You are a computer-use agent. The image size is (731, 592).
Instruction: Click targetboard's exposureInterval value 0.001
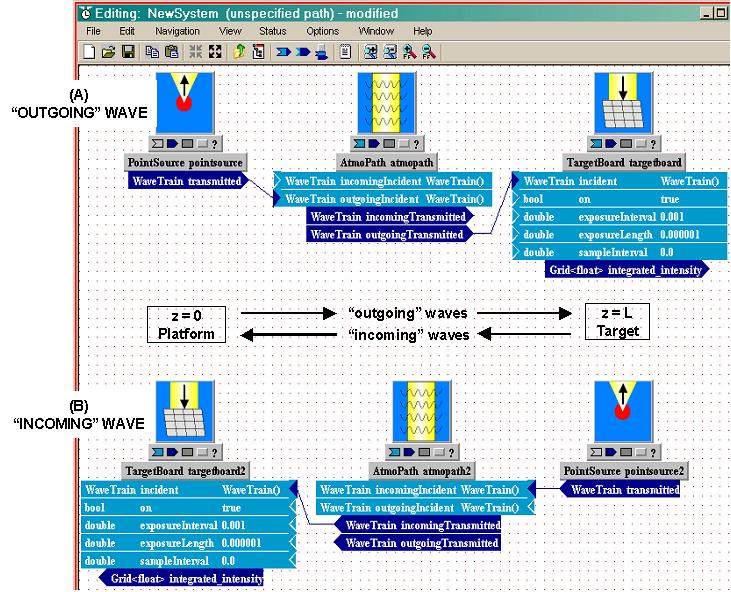tap(672, 217)
